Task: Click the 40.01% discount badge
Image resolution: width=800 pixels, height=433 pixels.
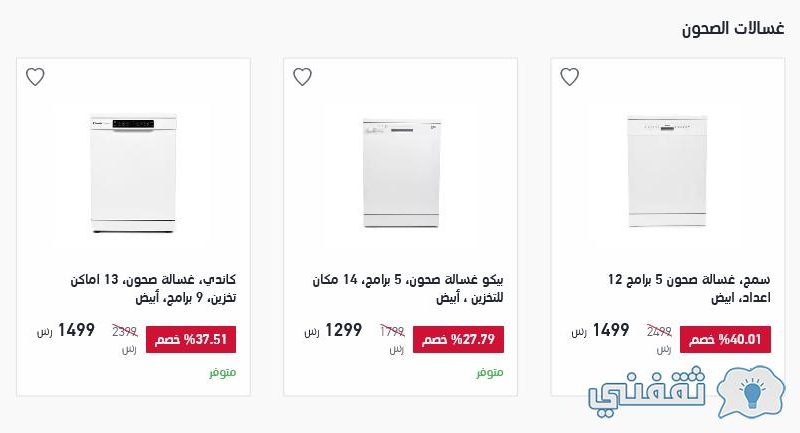Action: [x=725, y=340]
